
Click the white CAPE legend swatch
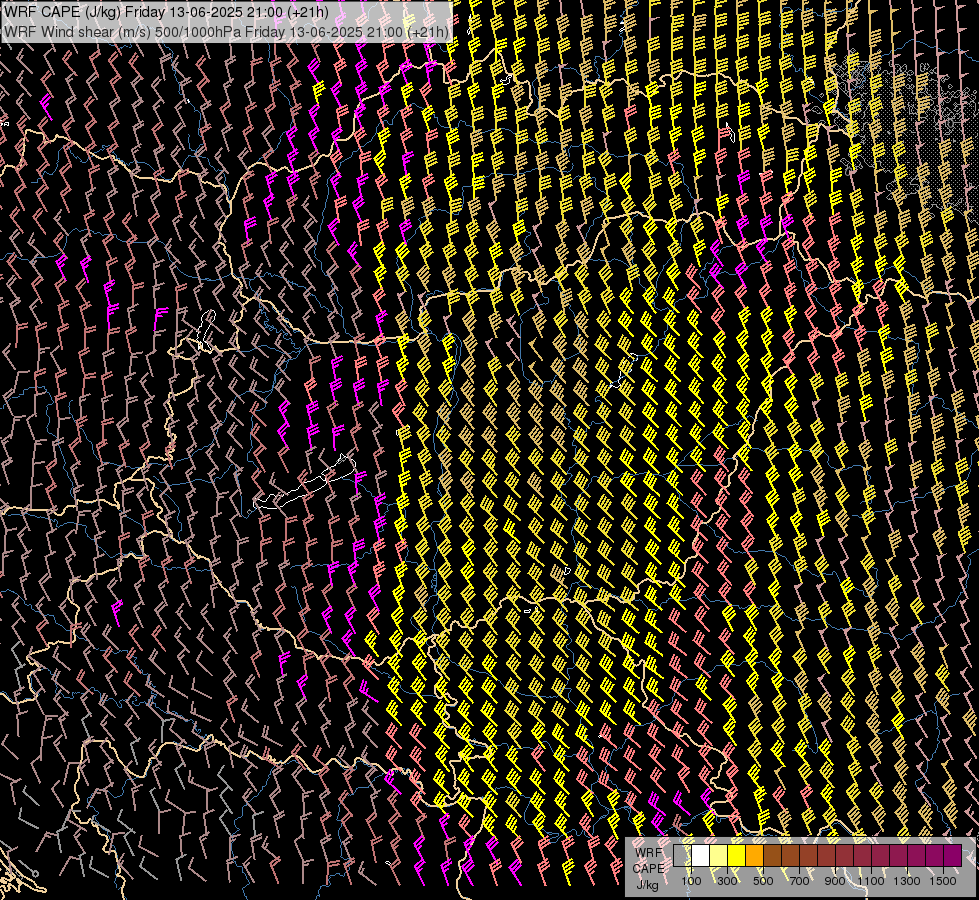701,856
